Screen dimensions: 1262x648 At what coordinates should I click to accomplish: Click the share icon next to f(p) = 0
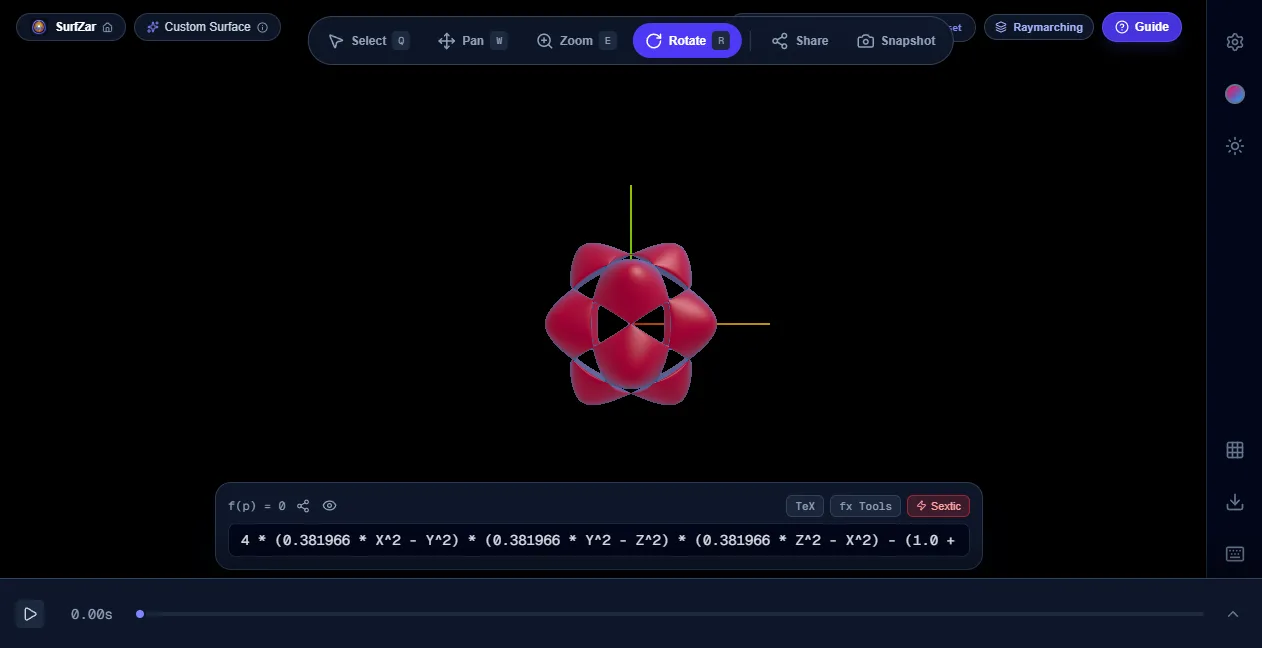304,506
